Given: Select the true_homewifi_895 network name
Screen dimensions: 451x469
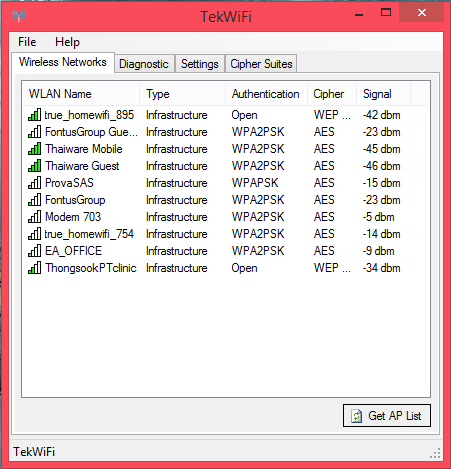Looking at the screenshot, I should coord(89,115).
